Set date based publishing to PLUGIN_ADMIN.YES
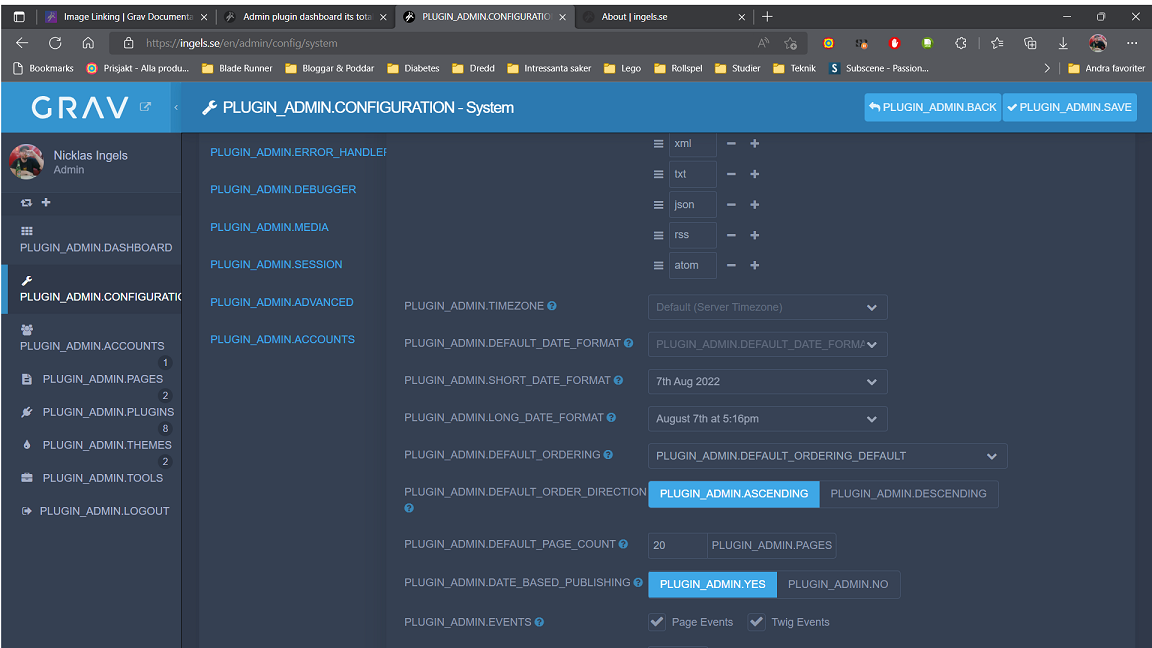The image size is (1152, 648). pos(712,584)
